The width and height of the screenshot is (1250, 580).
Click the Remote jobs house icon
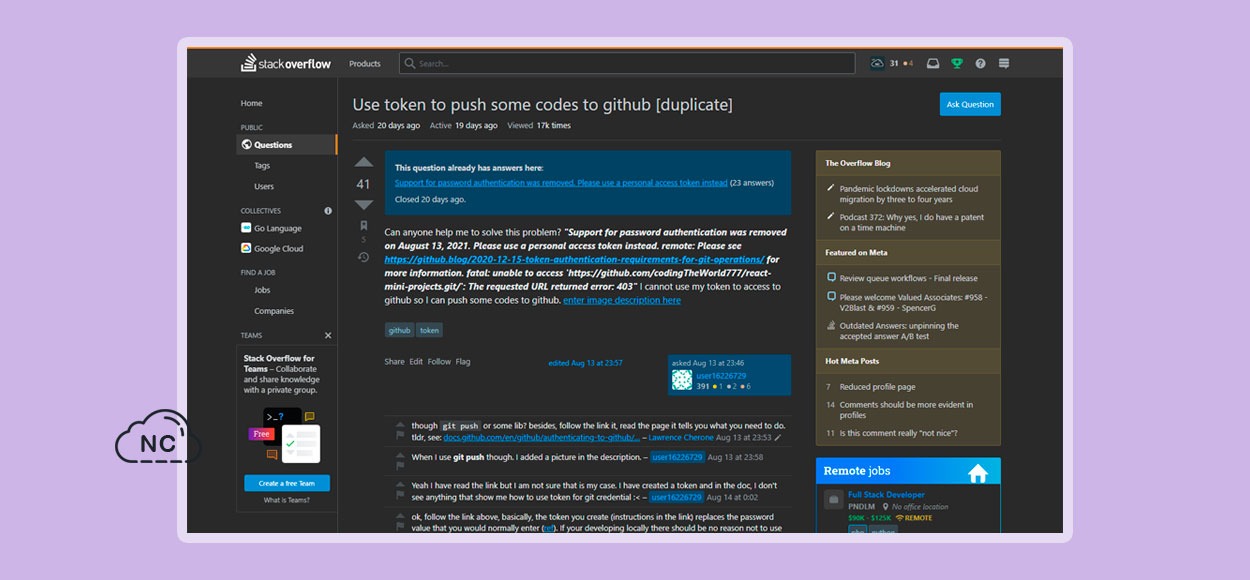pyautogui.click(x=978, y=472)
